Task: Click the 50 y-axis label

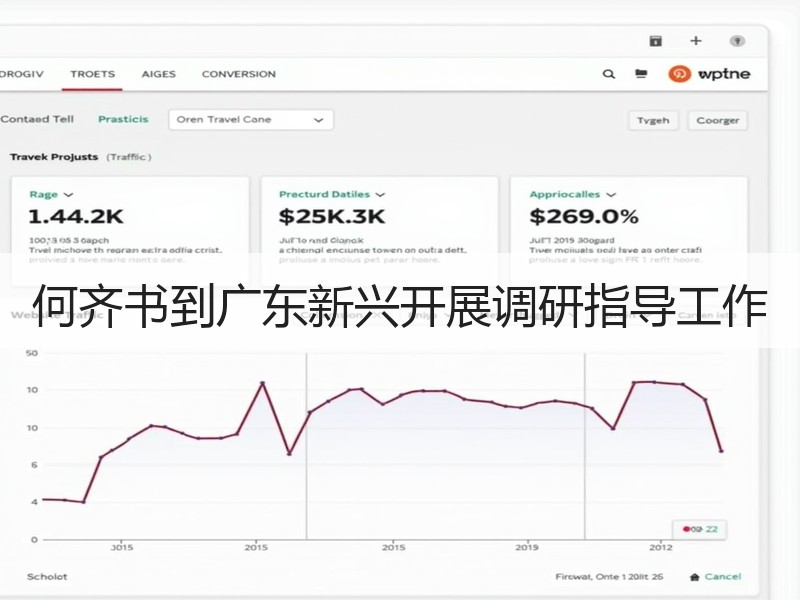Action: pyautogui.click(x=32, y=353)
